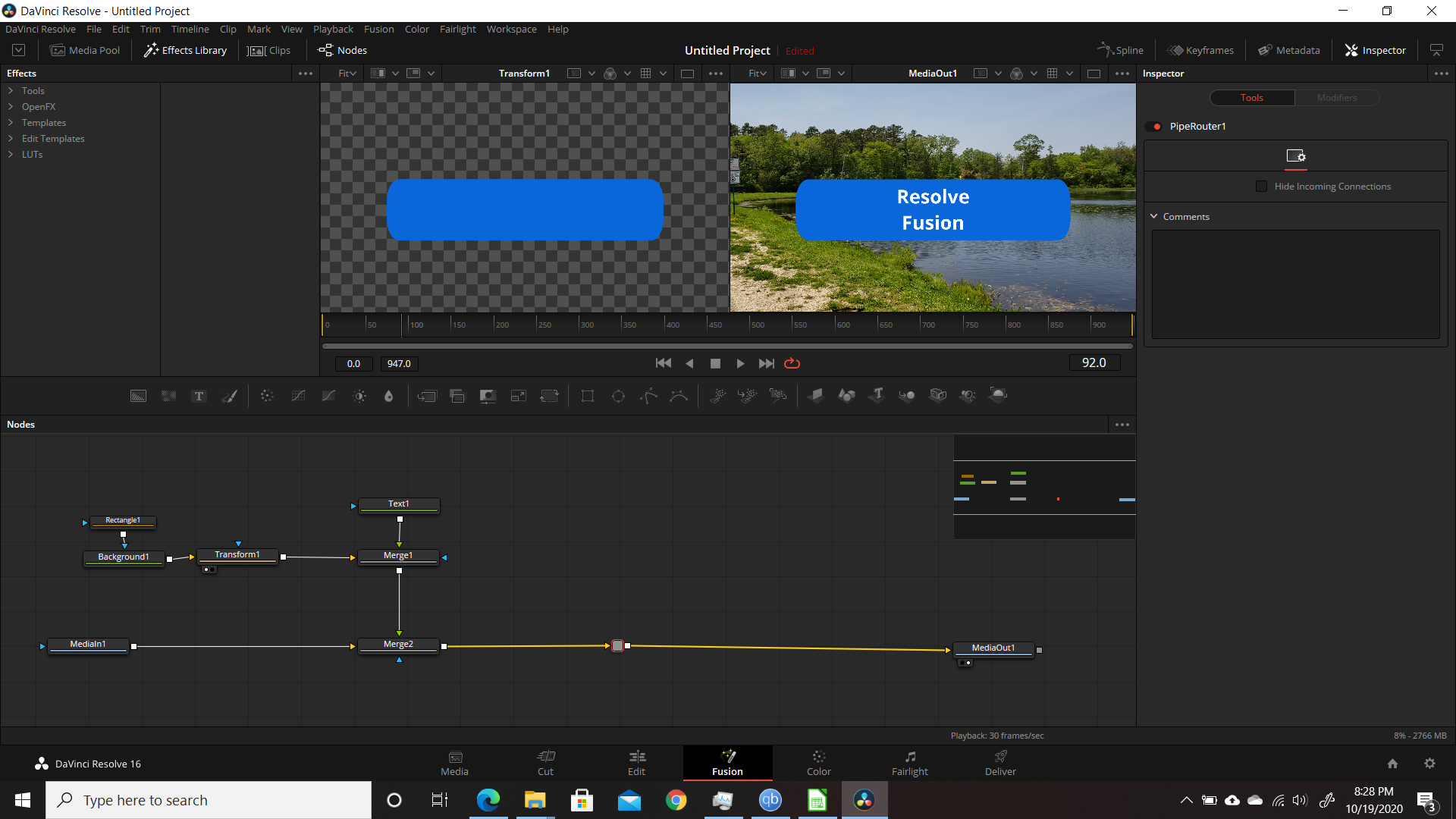Add the Transform tool from toolbar

[x=549, y=396]
